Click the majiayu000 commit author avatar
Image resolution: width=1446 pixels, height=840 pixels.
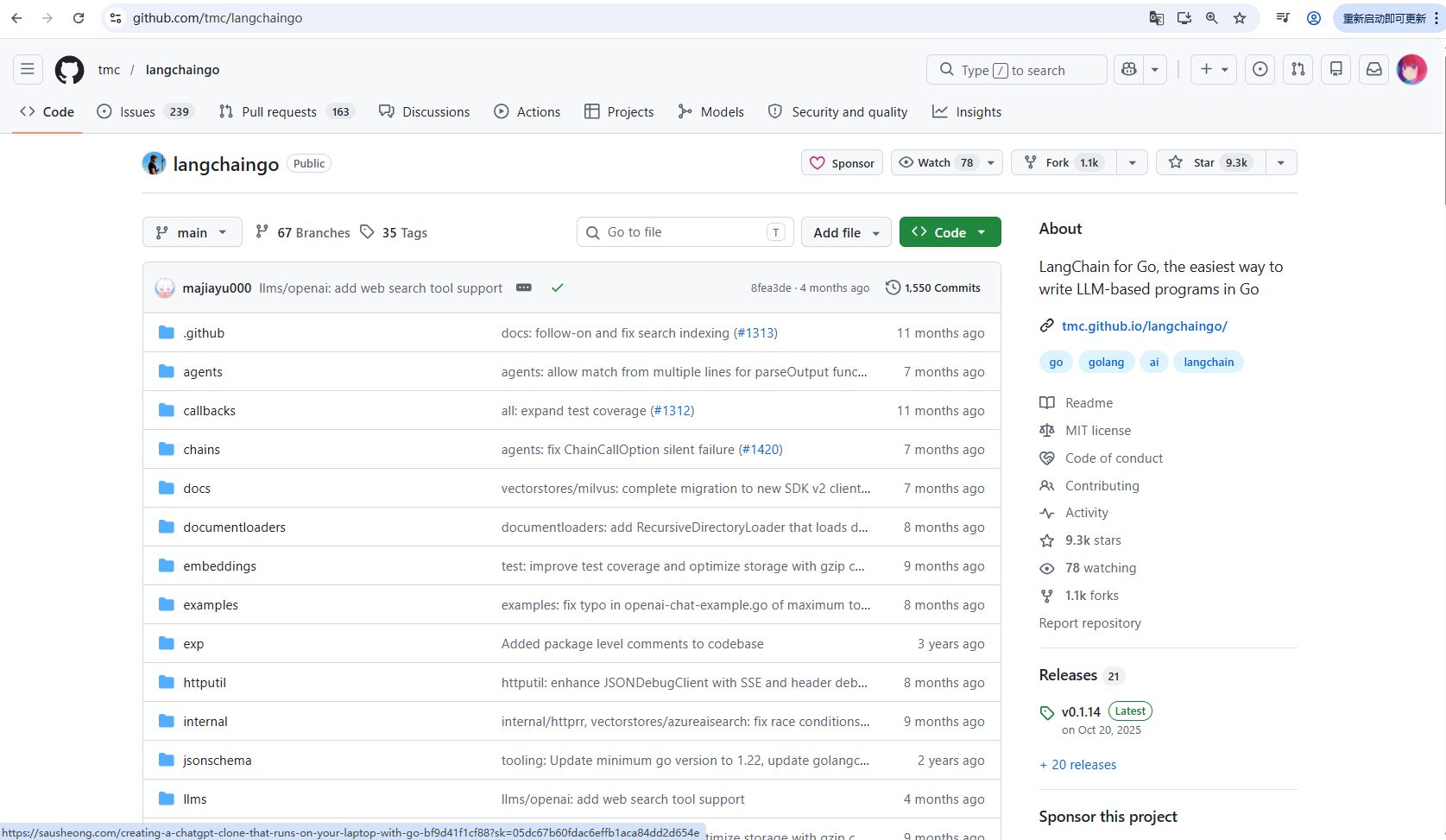pyautogui.click(x=165, y=288)
